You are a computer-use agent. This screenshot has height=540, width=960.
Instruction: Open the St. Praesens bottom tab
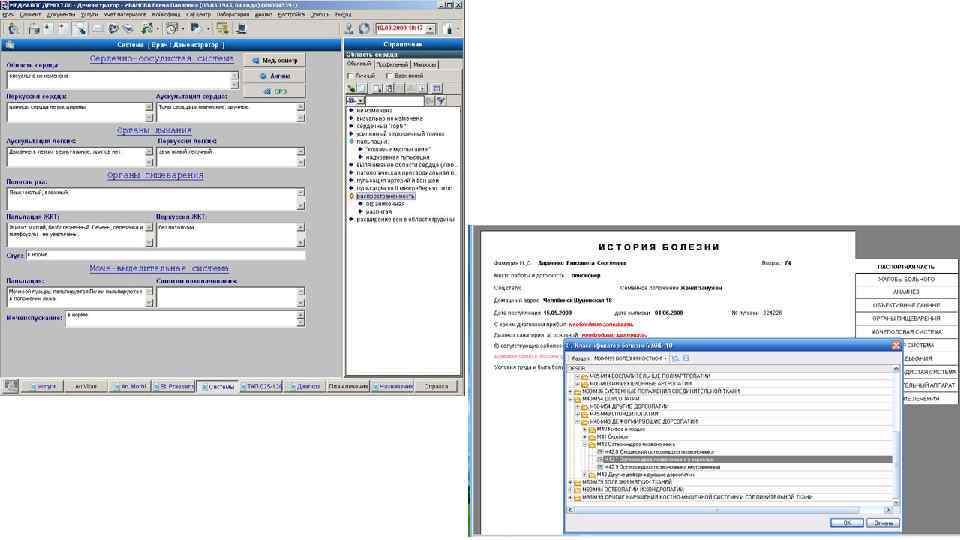(x=174, y=386)
